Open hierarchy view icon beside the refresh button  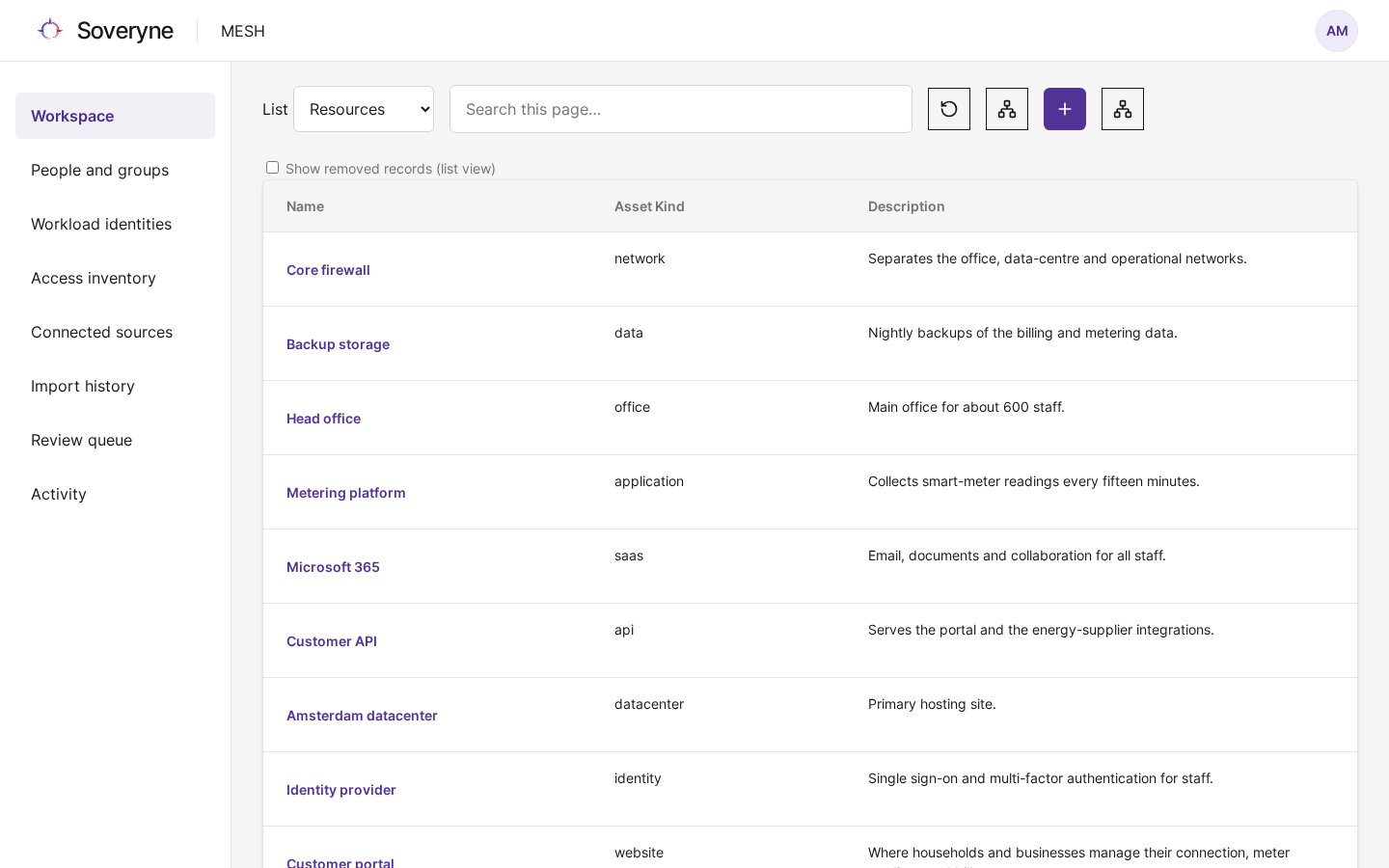tap(1007, 109)
